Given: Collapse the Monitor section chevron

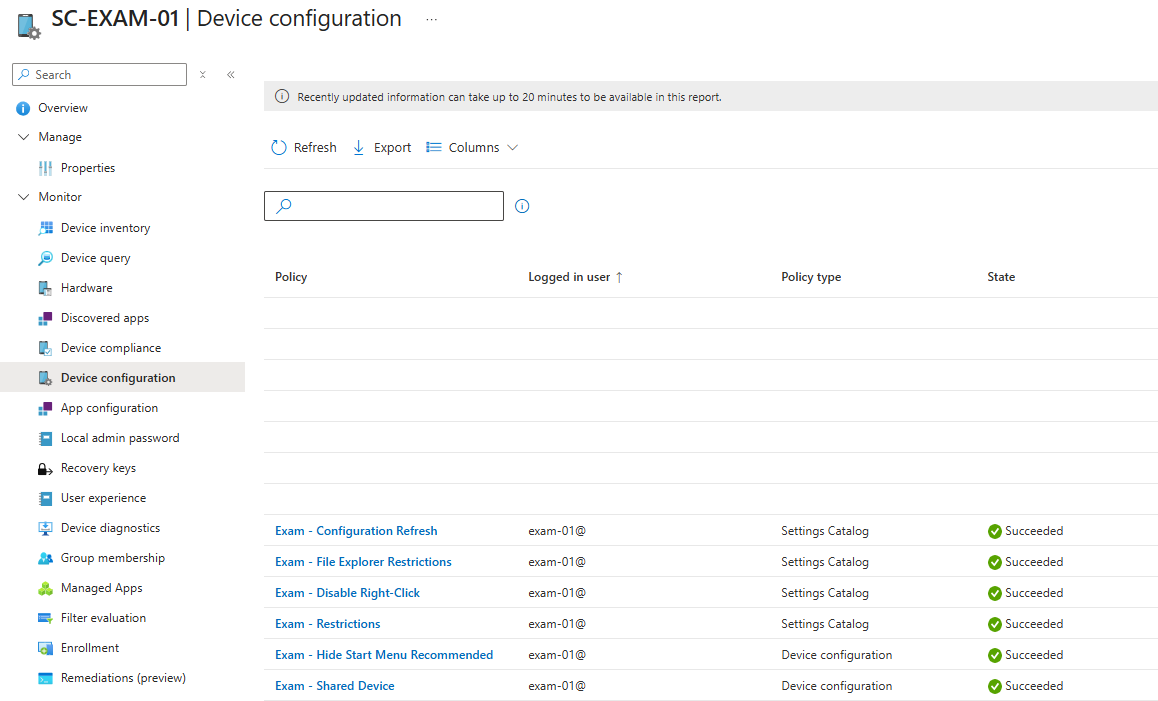Looking at the screenshot, I should pos(24,197).
